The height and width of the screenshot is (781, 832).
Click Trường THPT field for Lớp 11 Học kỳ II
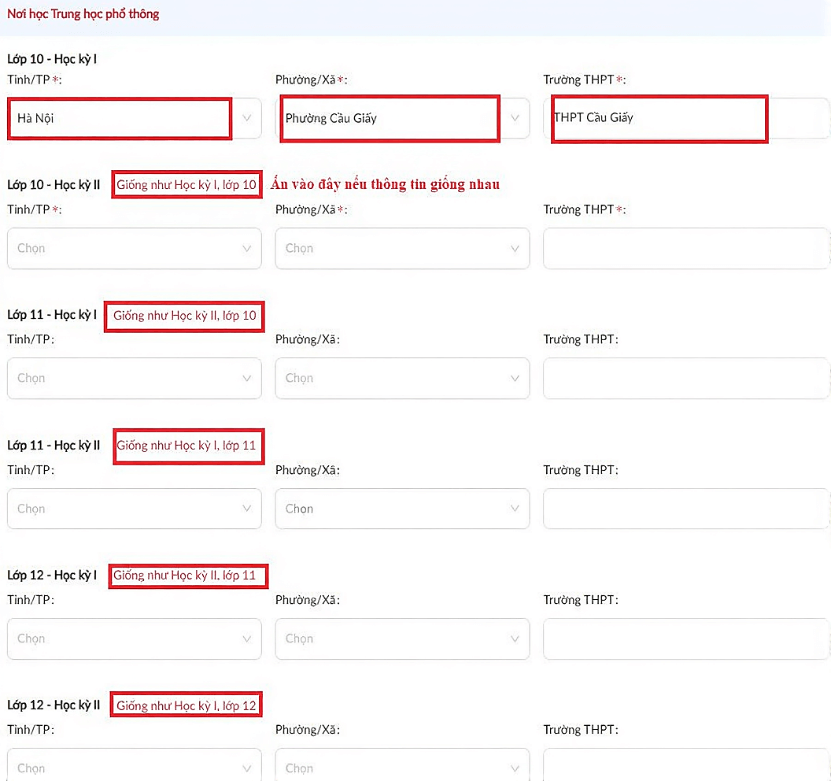686,508
